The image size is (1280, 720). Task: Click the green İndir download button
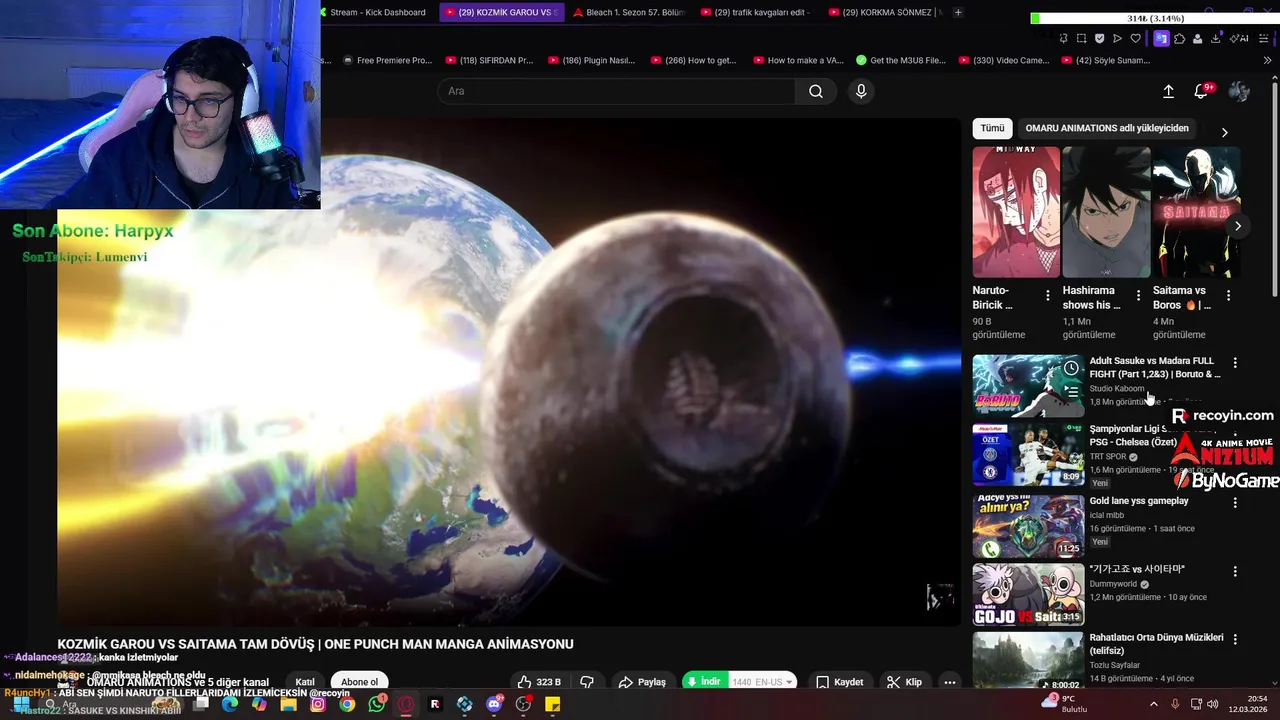point(705,682)
